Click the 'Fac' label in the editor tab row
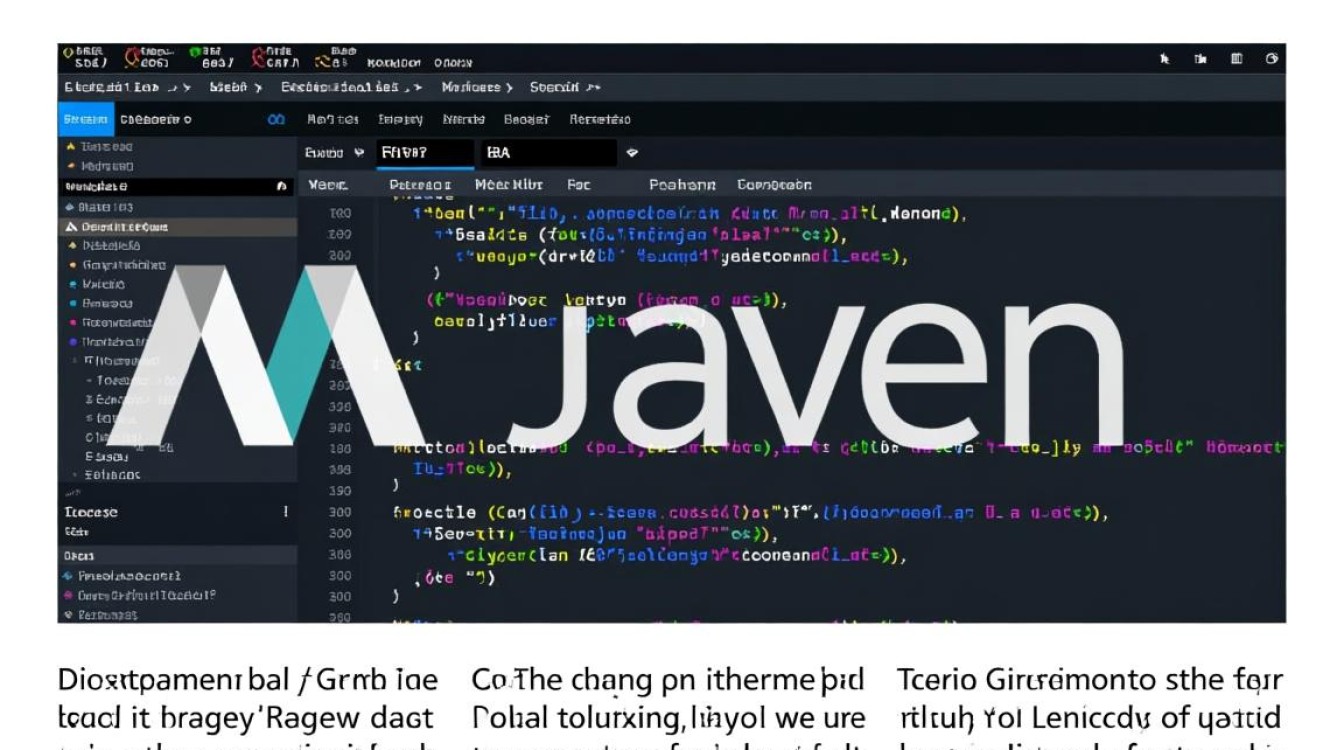This screenshot has height=750, width=1344. [x=578, y=185]
